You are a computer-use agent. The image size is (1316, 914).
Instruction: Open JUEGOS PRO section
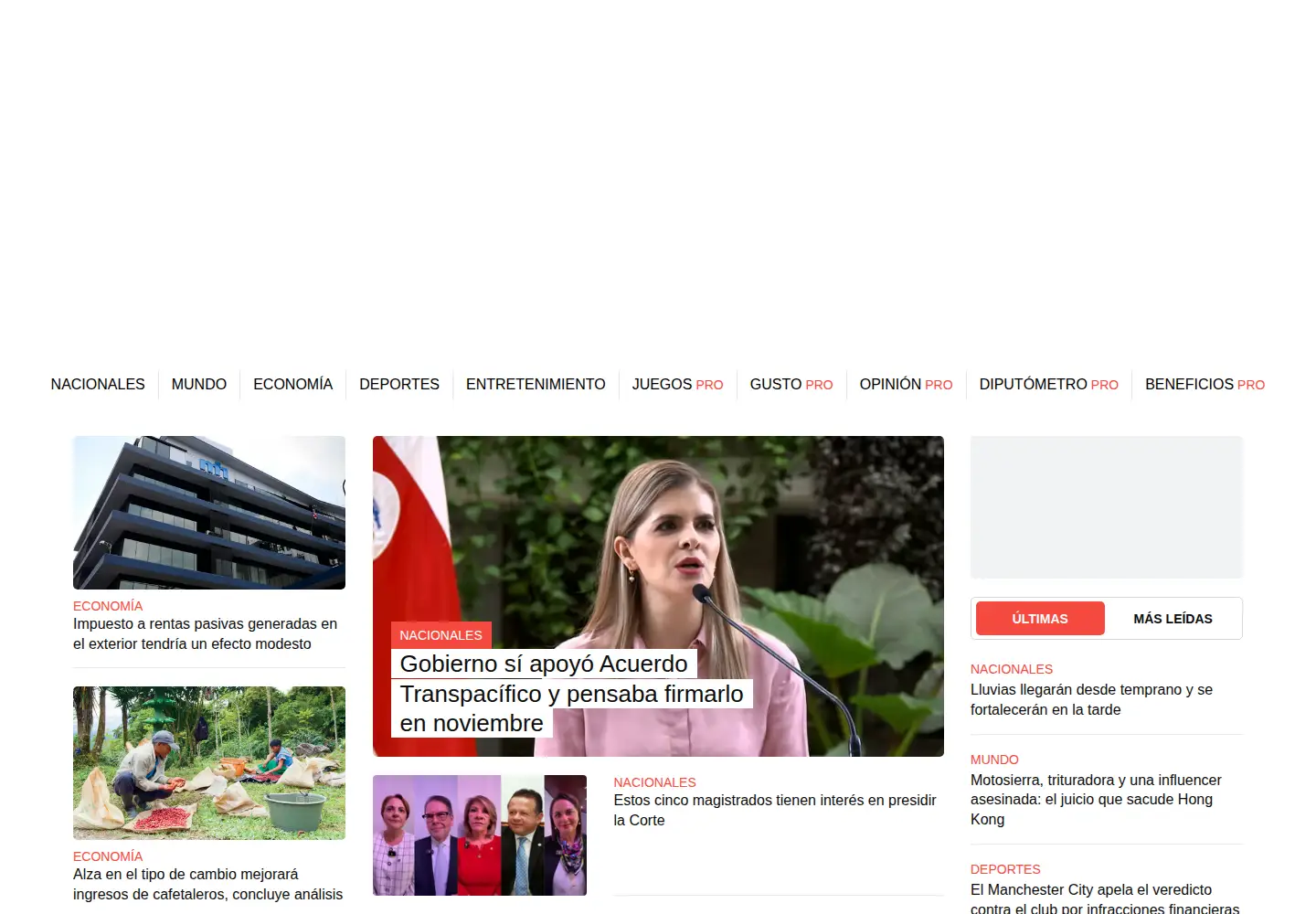tap(677, 385)
